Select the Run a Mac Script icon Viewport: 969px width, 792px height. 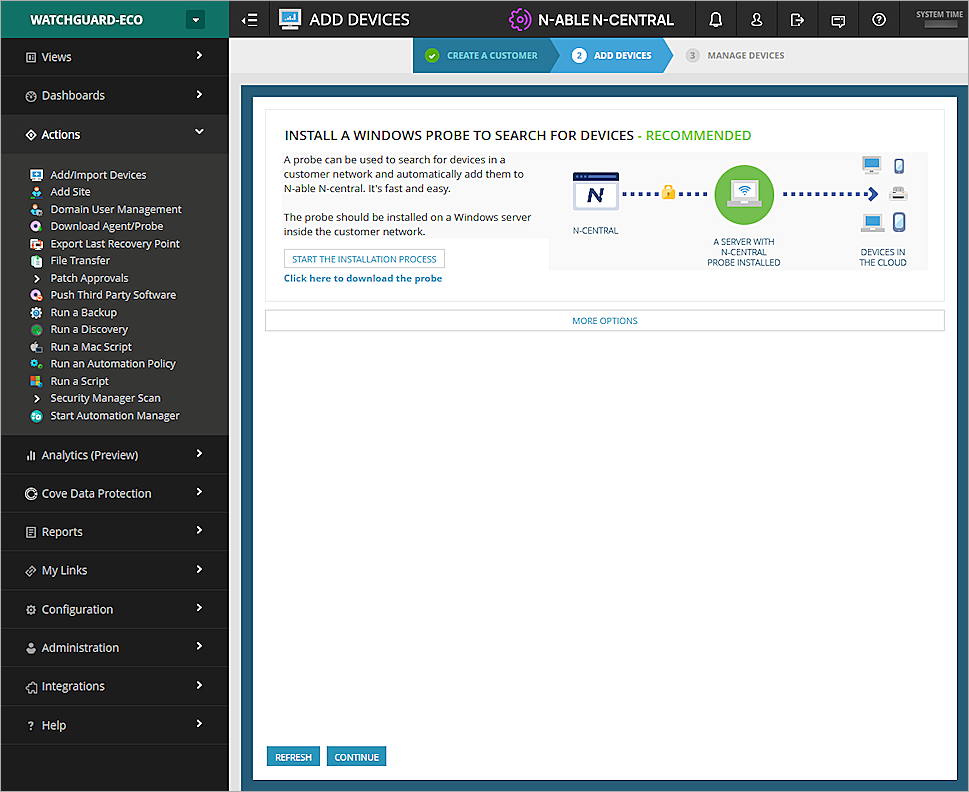coord(35,346)
